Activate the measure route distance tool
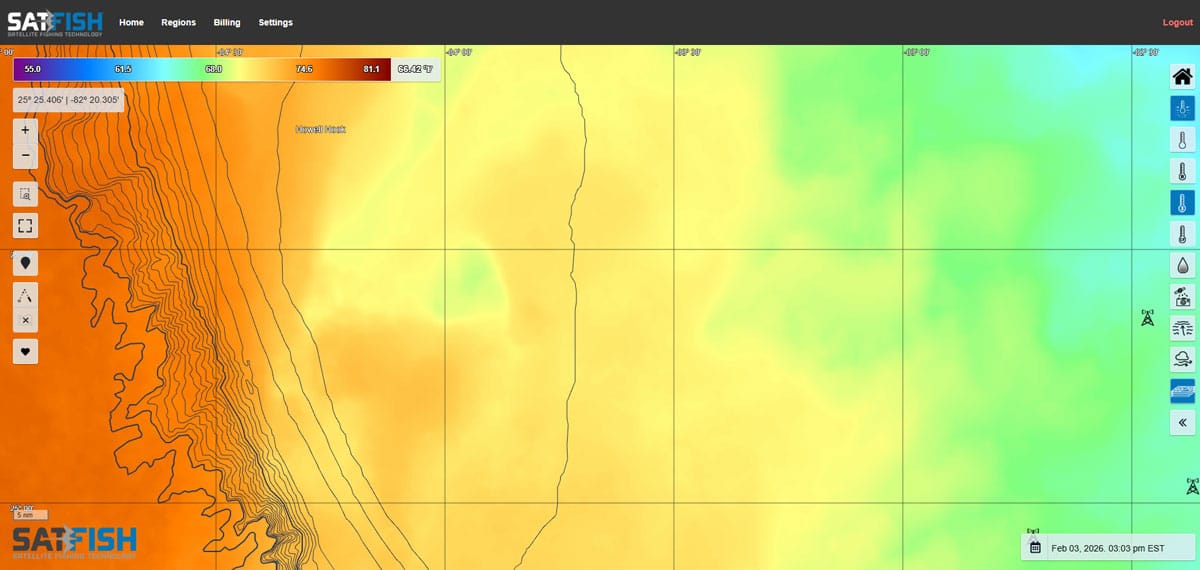The width and height of the screenshot is (1200, 570). [25, 294]
